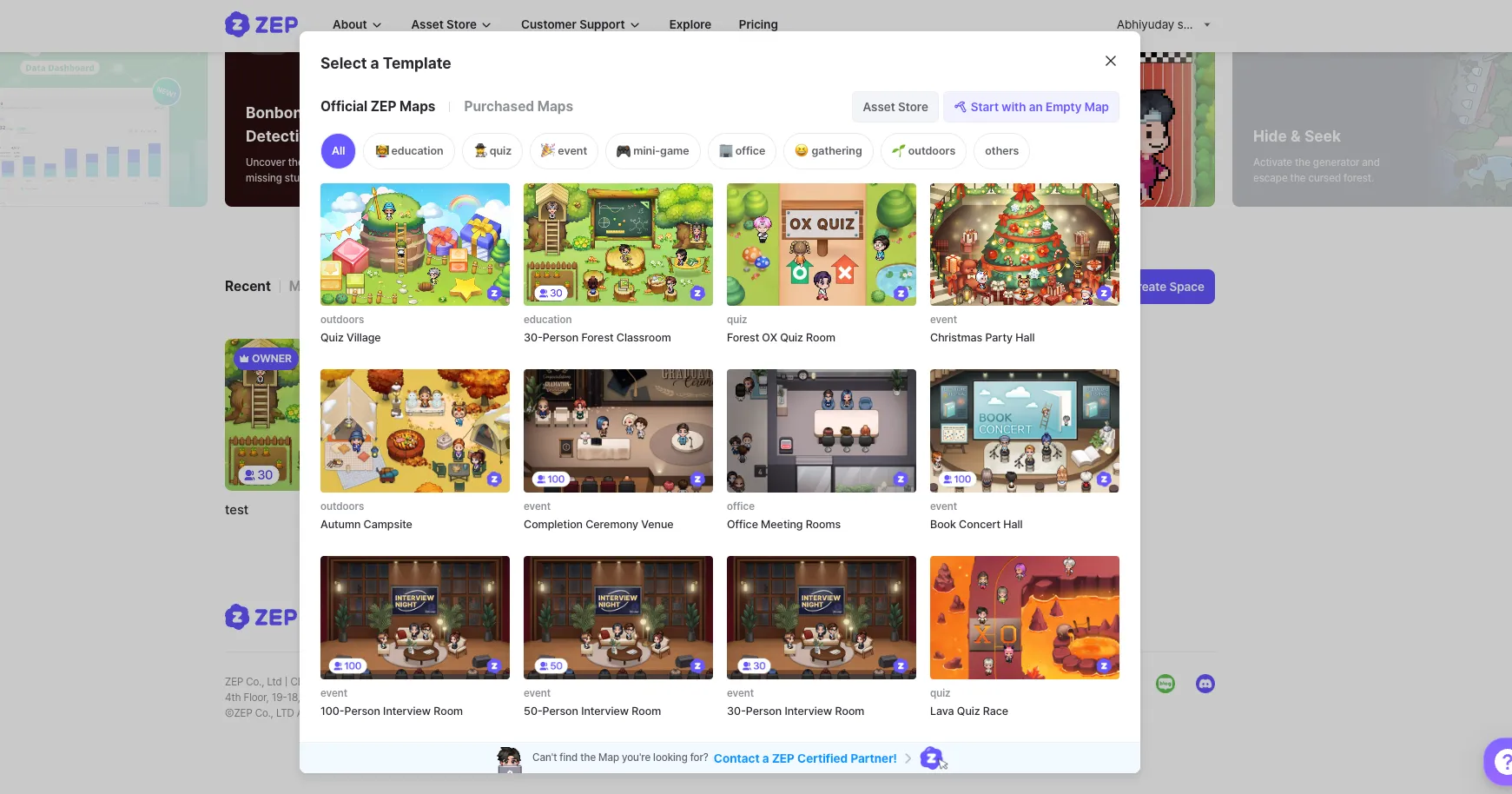The width and height of the screenshot is (1512, 794).
Task: Open the Customer Support dropdown
Action: click(x=579, y=24)
